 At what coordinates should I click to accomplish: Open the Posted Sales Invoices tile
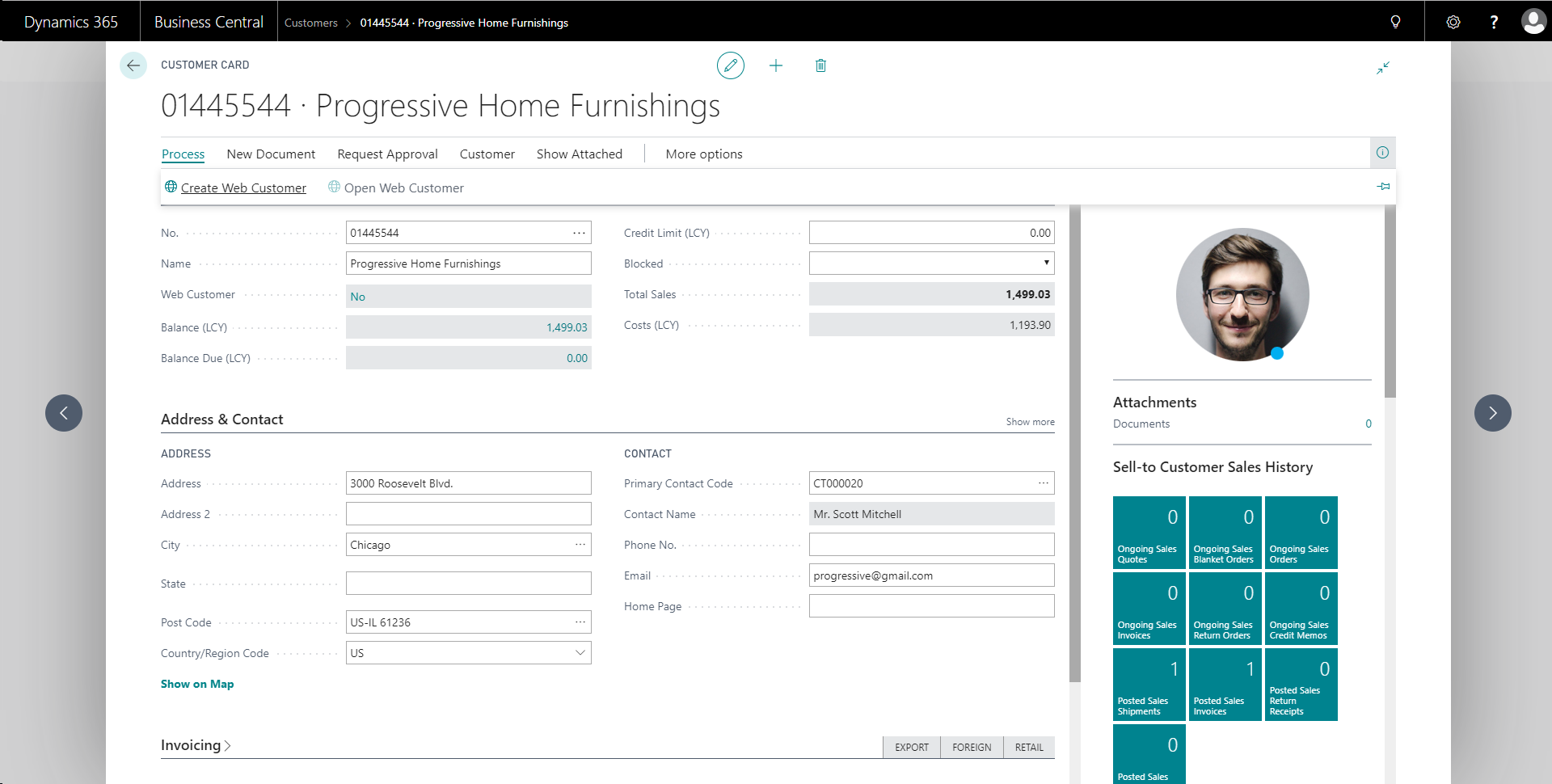(1225, 685)
